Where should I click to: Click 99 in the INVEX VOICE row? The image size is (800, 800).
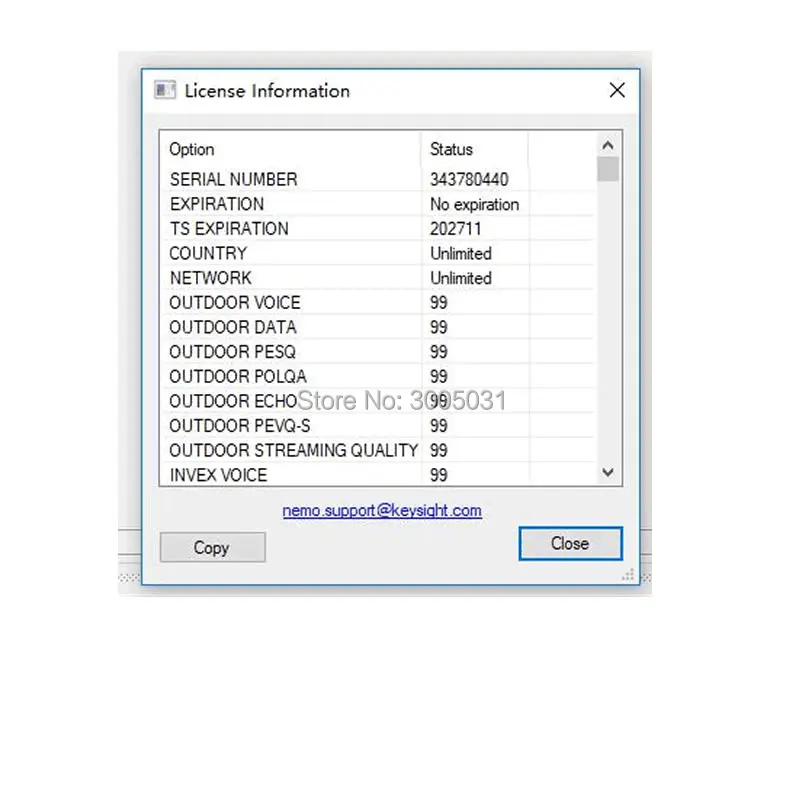coord(439,475)
